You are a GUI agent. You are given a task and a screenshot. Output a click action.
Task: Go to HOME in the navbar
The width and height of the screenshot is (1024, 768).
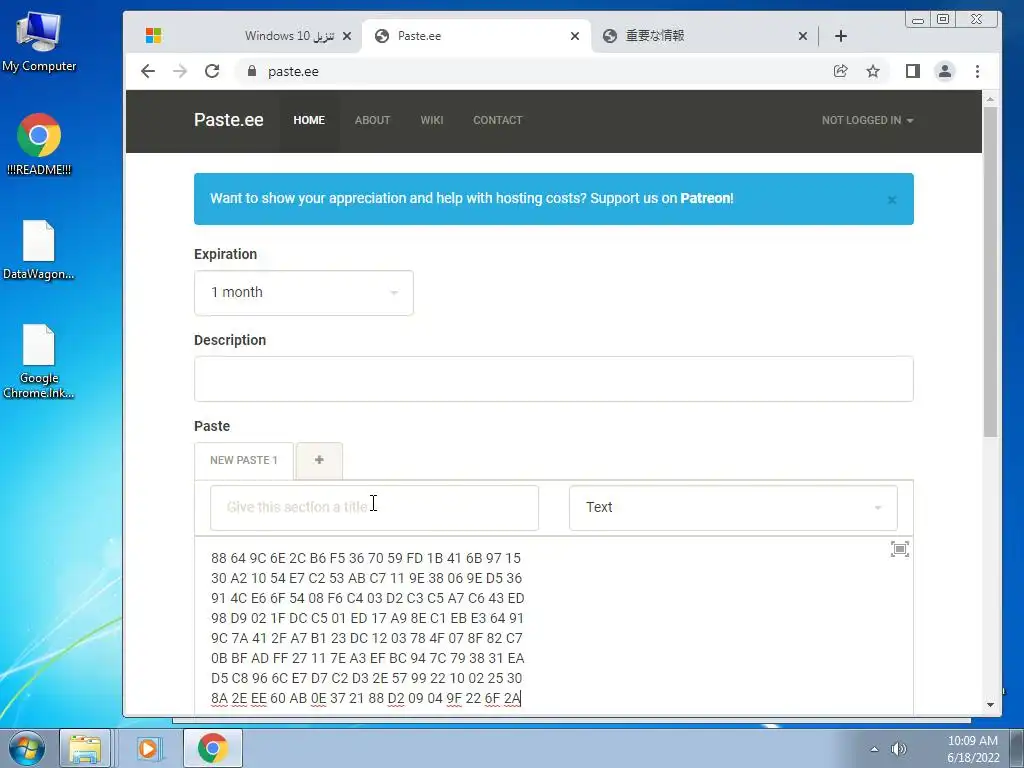coord(309,120)
